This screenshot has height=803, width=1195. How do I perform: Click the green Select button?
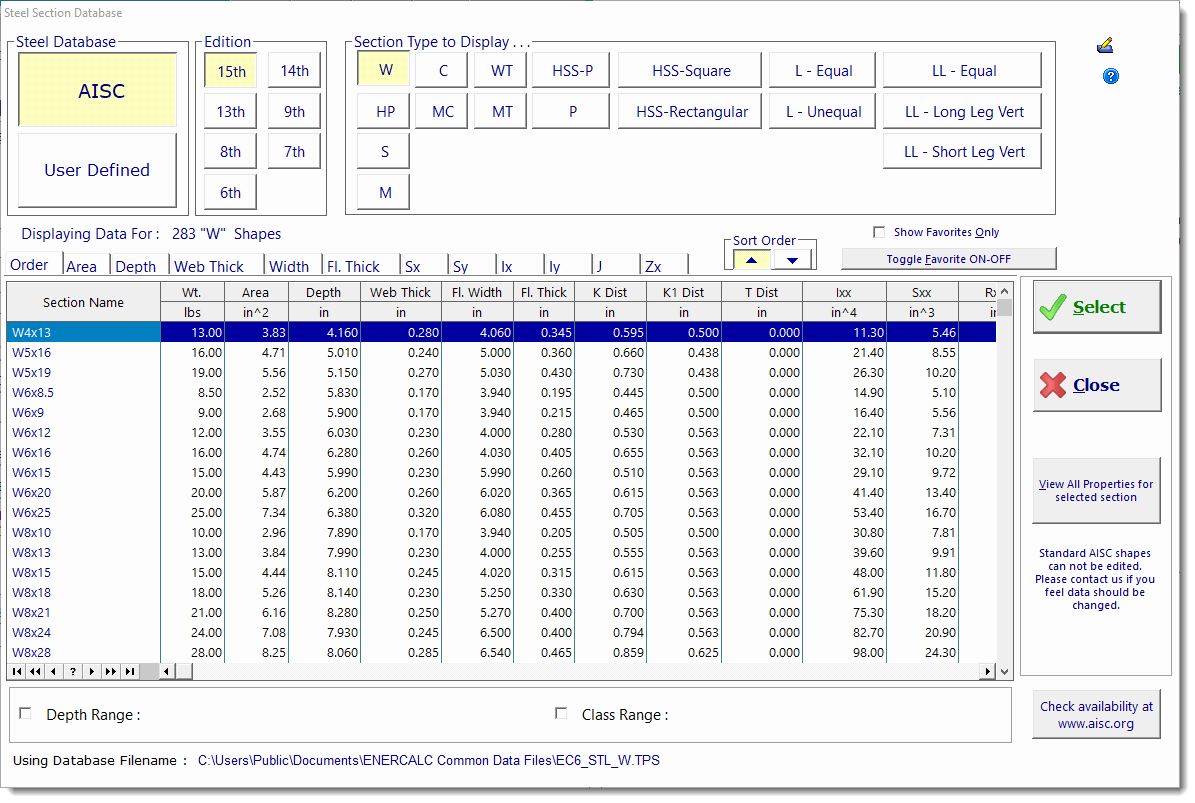[1097, 307]
